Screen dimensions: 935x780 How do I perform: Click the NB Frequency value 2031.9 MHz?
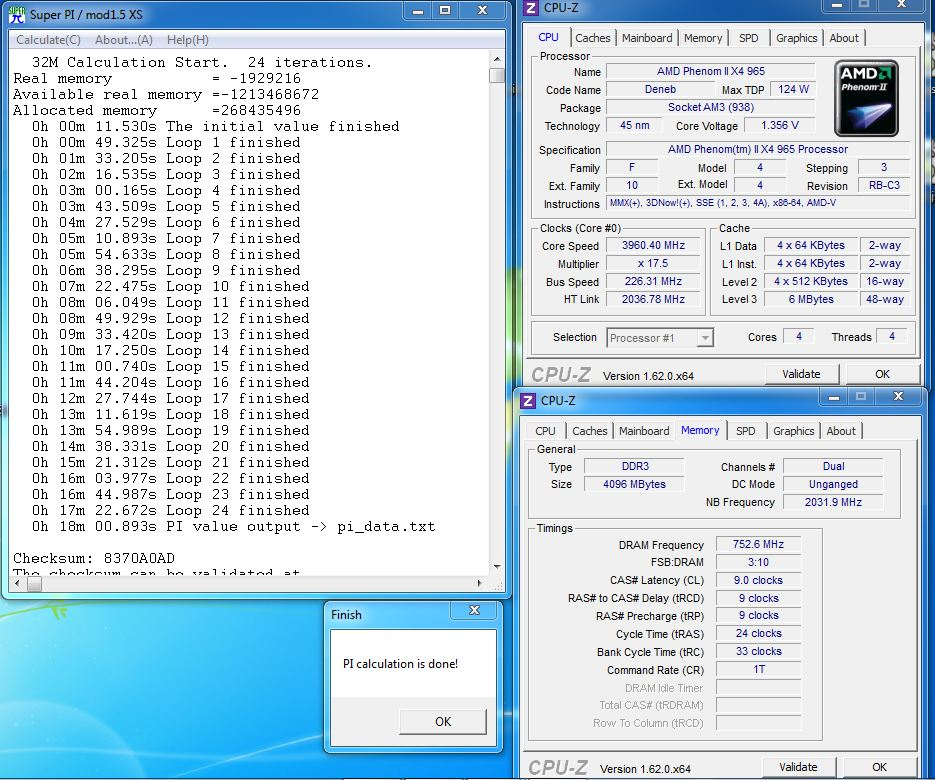coord(833,502)
